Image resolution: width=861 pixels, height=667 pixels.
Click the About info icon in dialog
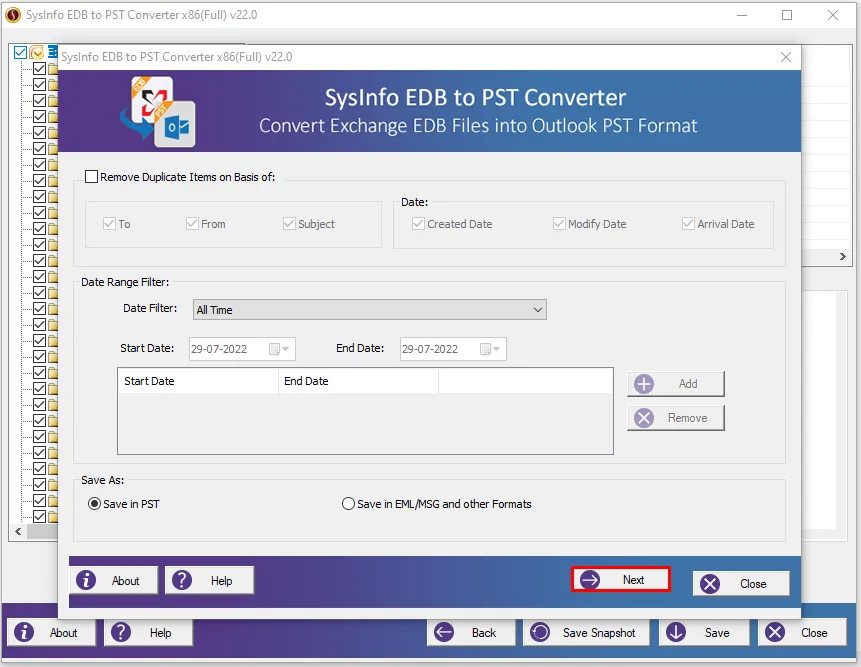87,581
